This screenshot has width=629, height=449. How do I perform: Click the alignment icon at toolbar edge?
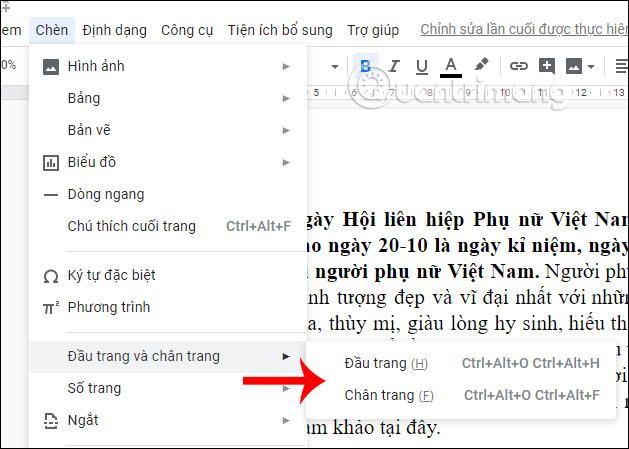point(621,66)
